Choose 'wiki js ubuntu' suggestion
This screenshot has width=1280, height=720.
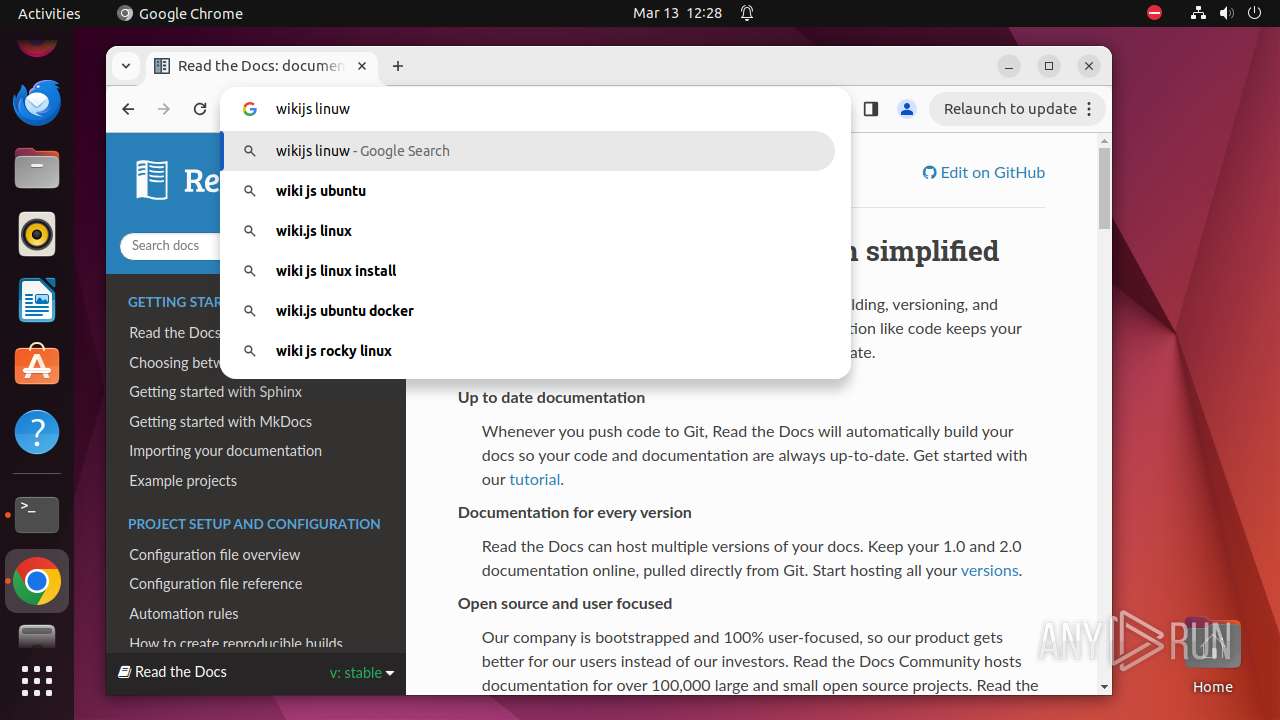(x=529, y=191)
